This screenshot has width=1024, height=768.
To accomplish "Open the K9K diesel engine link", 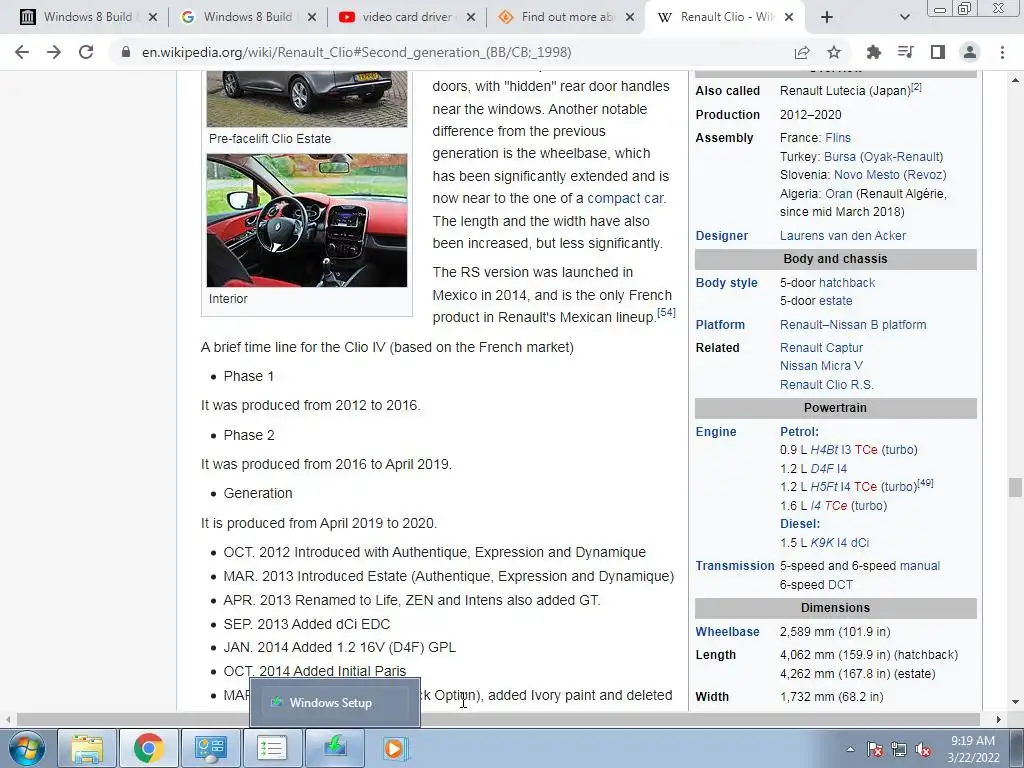I will [822, 543].
